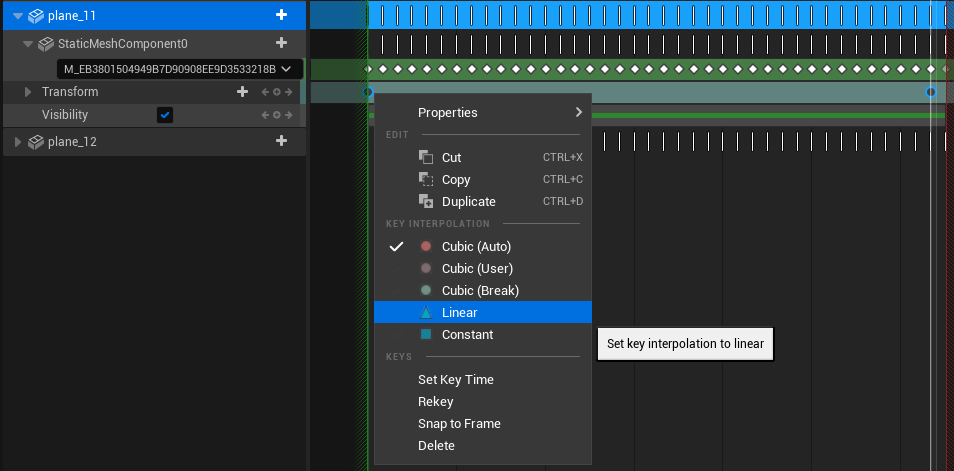Toggle the Visibility checkbox

tap(165, 114)
